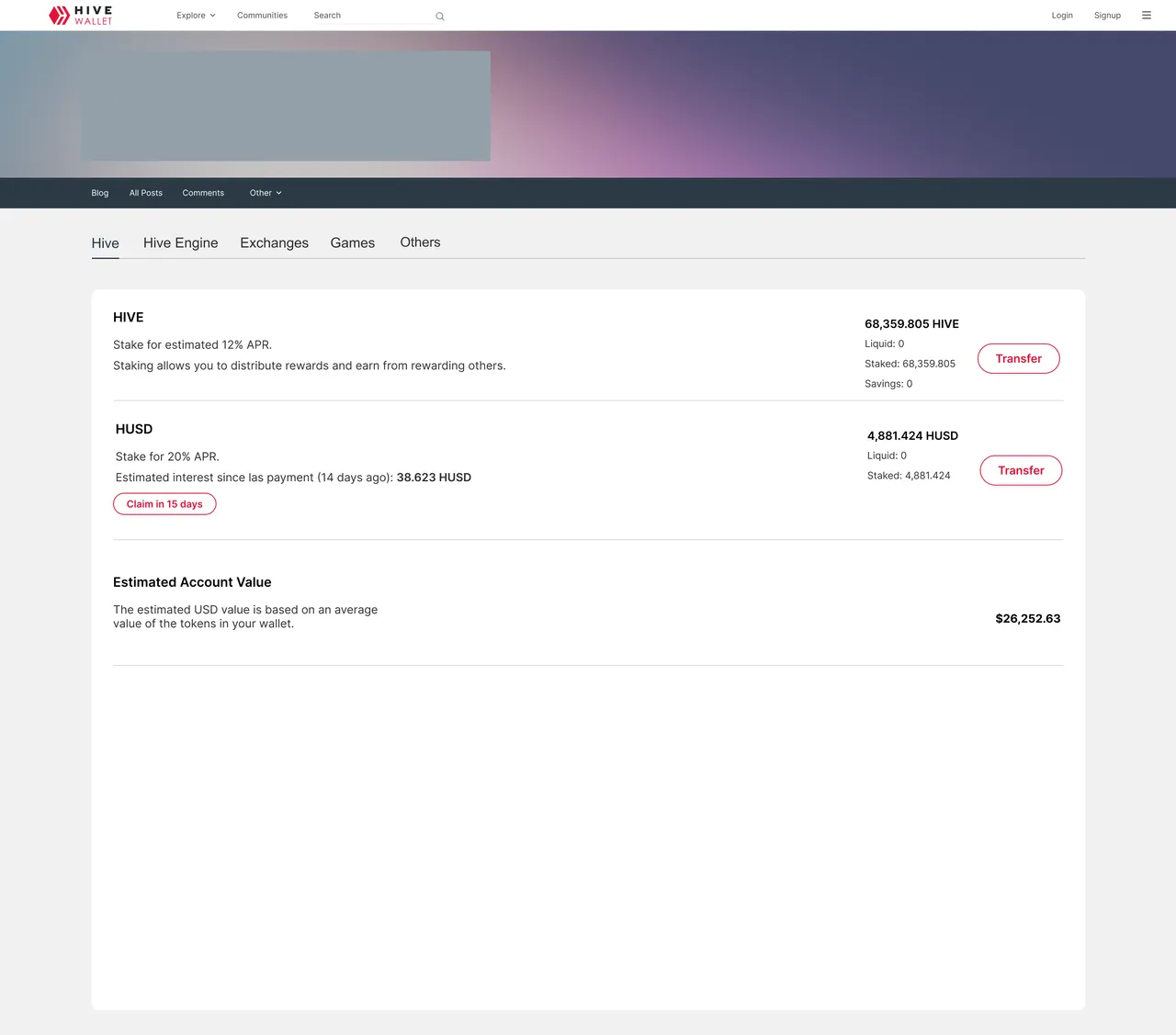
Task: Click Stake for 20% APR text
Action: (167, 457)
